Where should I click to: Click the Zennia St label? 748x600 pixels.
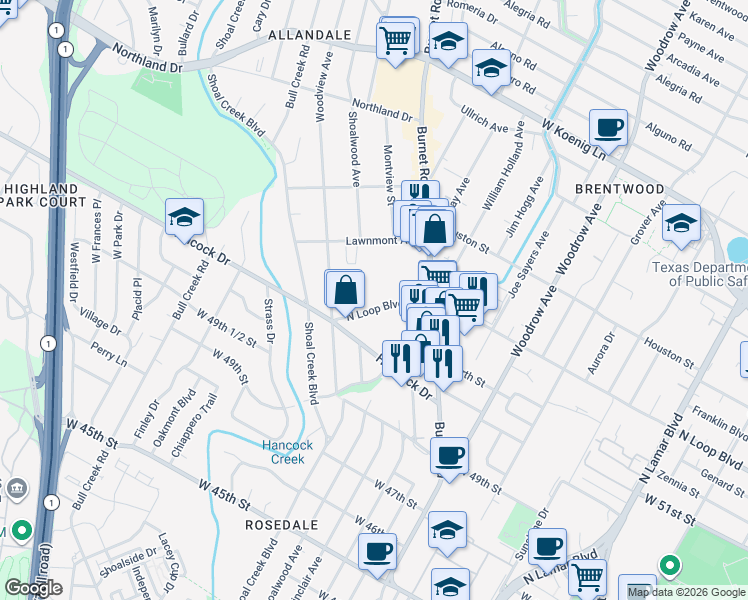(x=678, y=484)
